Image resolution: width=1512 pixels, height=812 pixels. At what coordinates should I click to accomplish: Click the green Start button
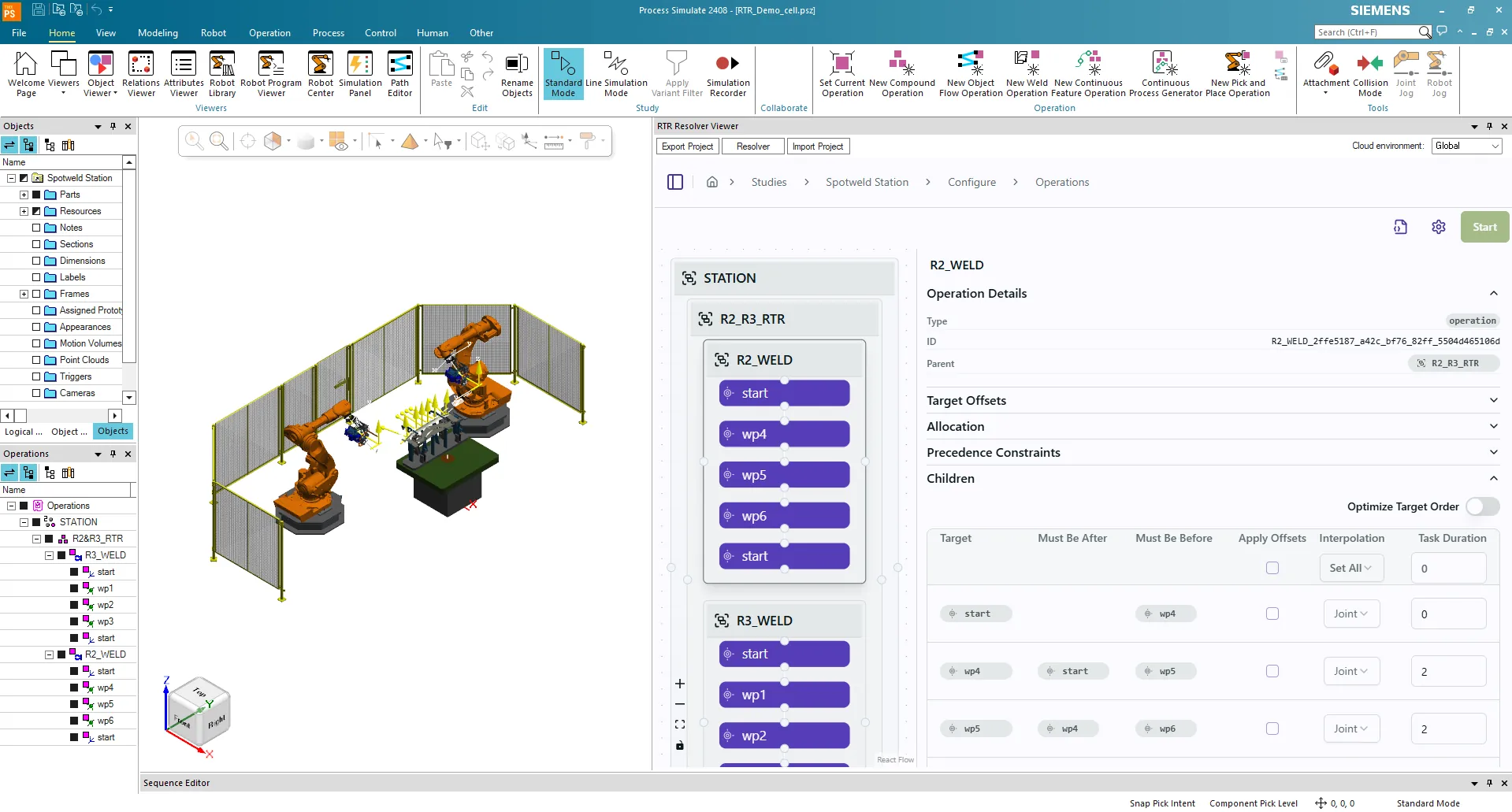(x=1484, y=227)
